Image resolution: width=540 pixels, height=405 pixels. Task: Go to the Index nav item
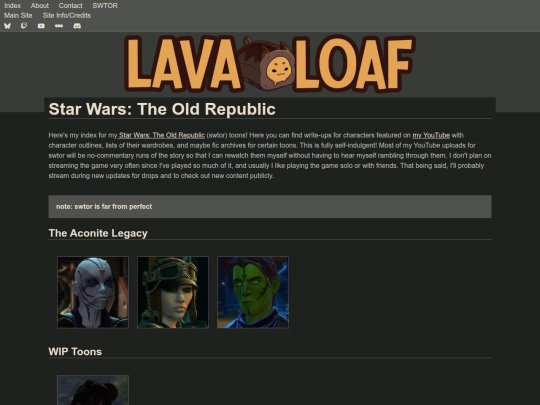coord(12,6)
